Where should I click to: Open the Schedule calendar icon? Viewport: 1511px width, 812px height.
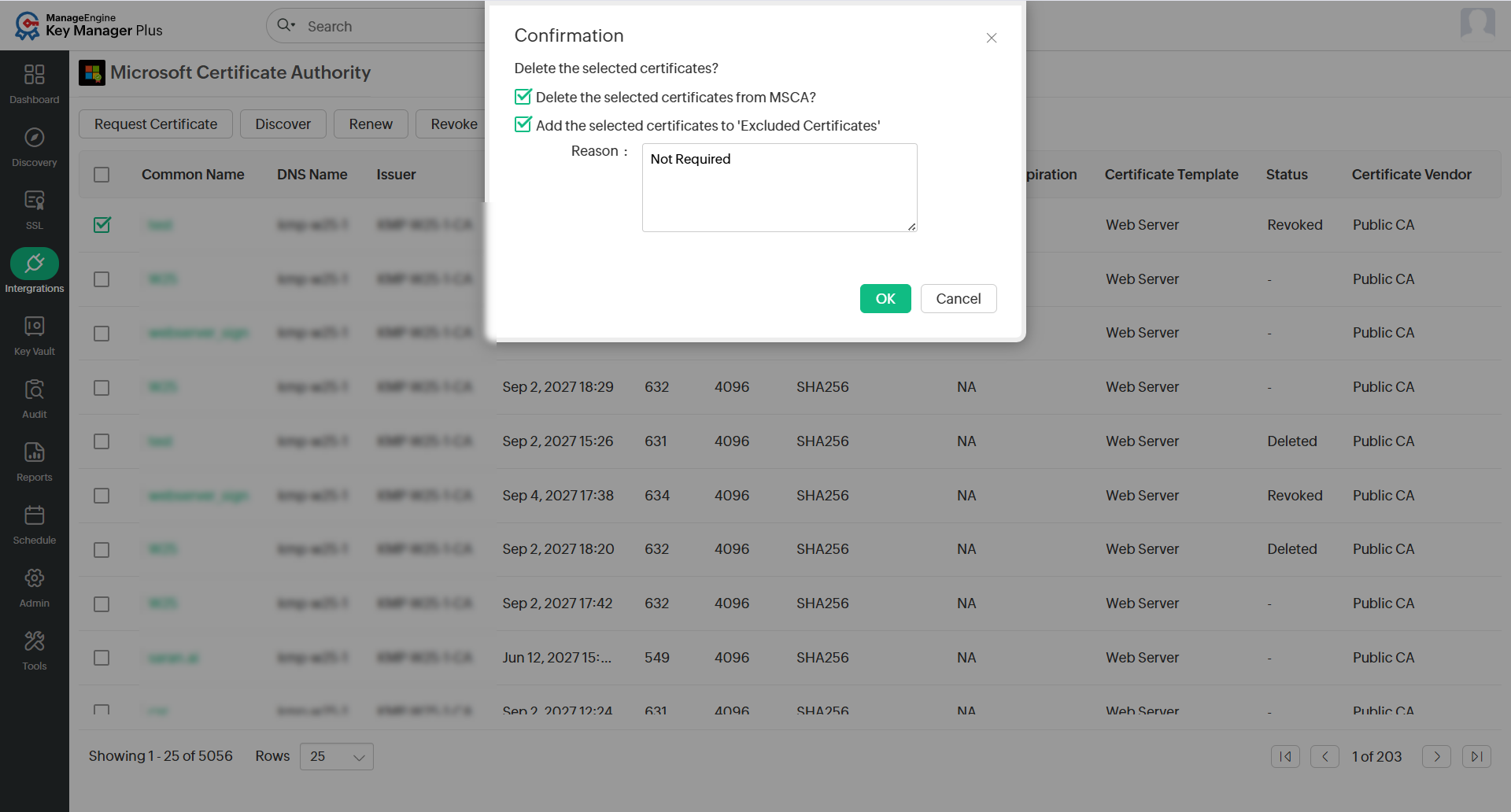(x=35, y=515)
